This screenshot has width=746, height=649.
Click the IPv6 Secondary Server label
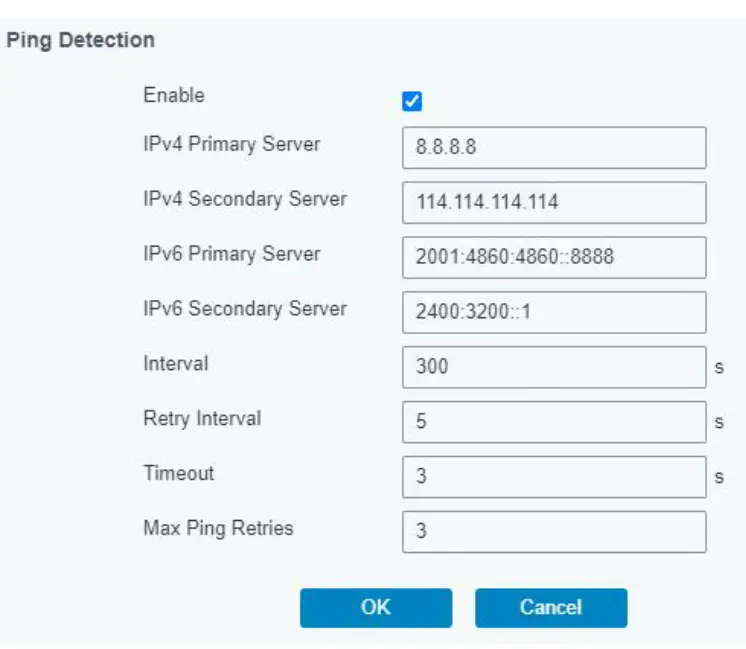[245, 309]
